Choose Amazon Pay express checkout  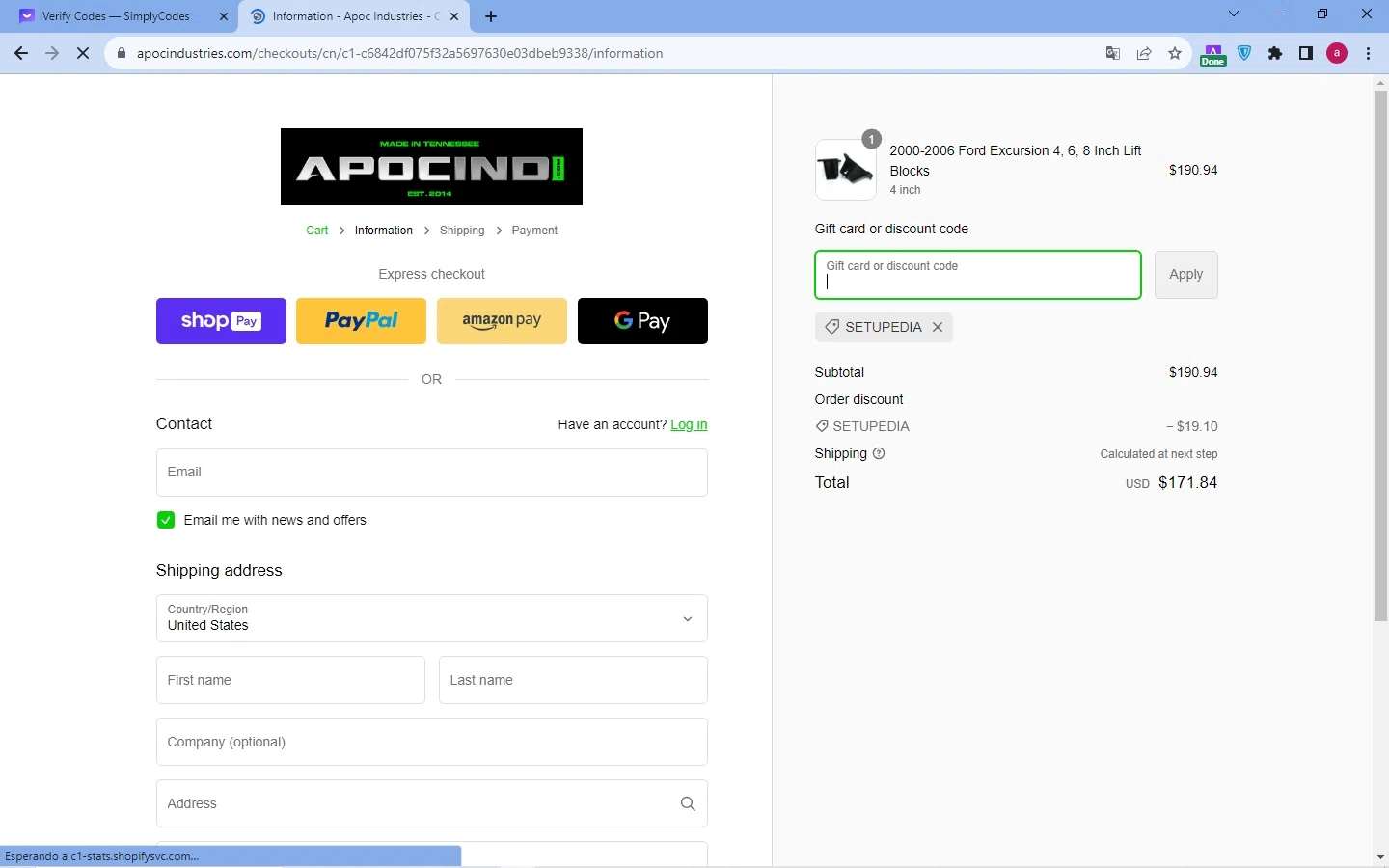tap(502, 321)
